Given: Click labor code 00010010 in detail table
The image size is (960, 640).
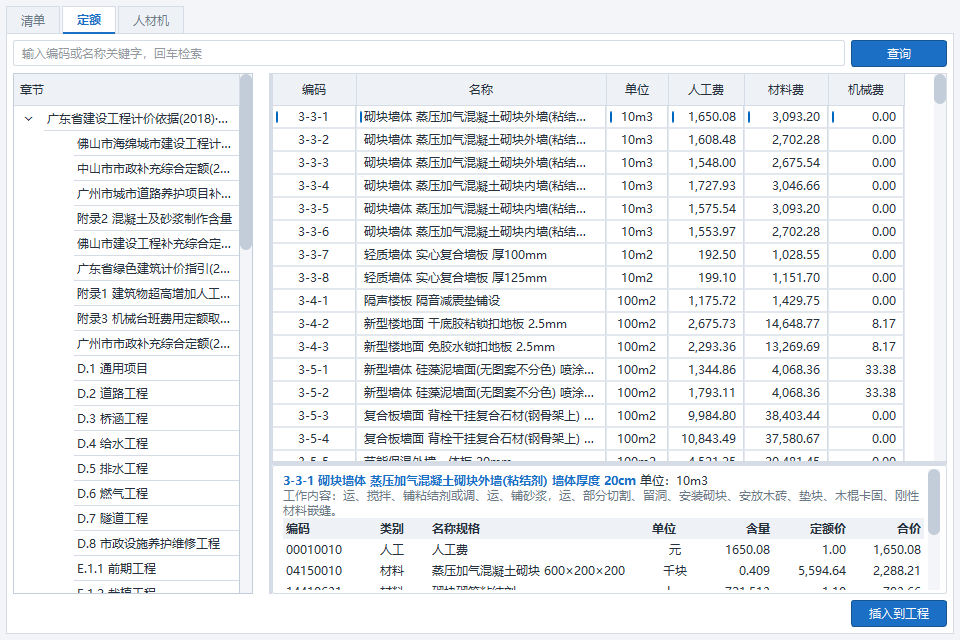Looking at the screenshot, I should (314, 550).
